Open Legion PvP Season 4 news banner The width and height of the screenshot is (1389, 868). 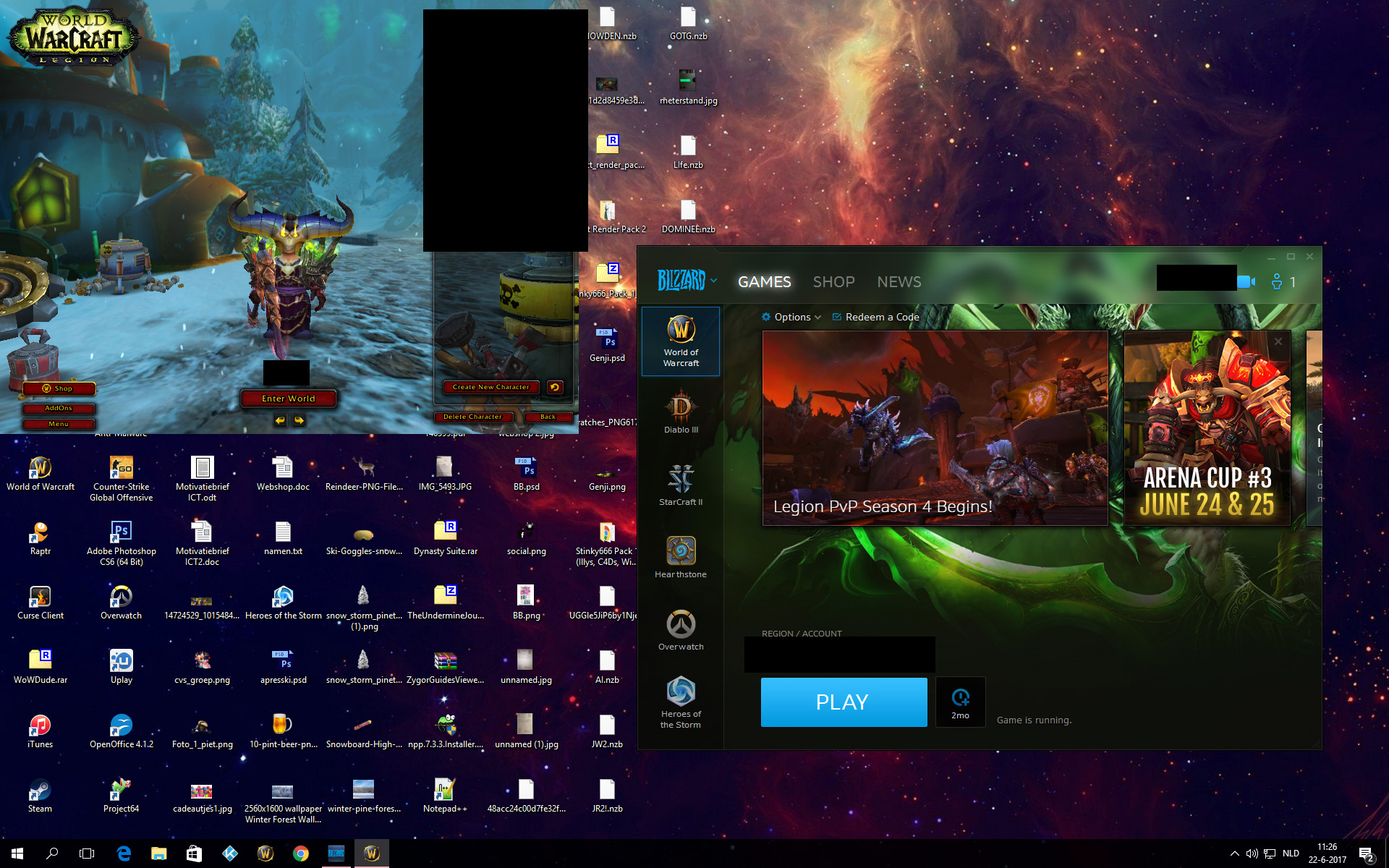point(935,428)
